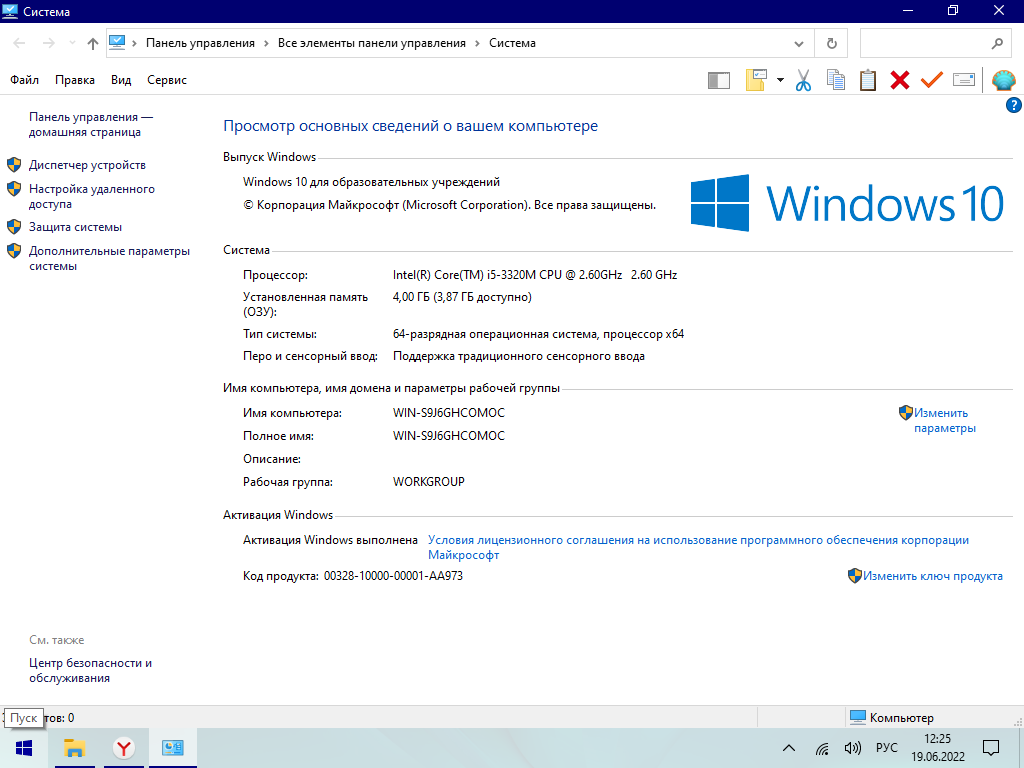The height and width of the screenshot is (768, 1024).
Task: Switch input language via РУС indicator
Action: click(886, 748)
